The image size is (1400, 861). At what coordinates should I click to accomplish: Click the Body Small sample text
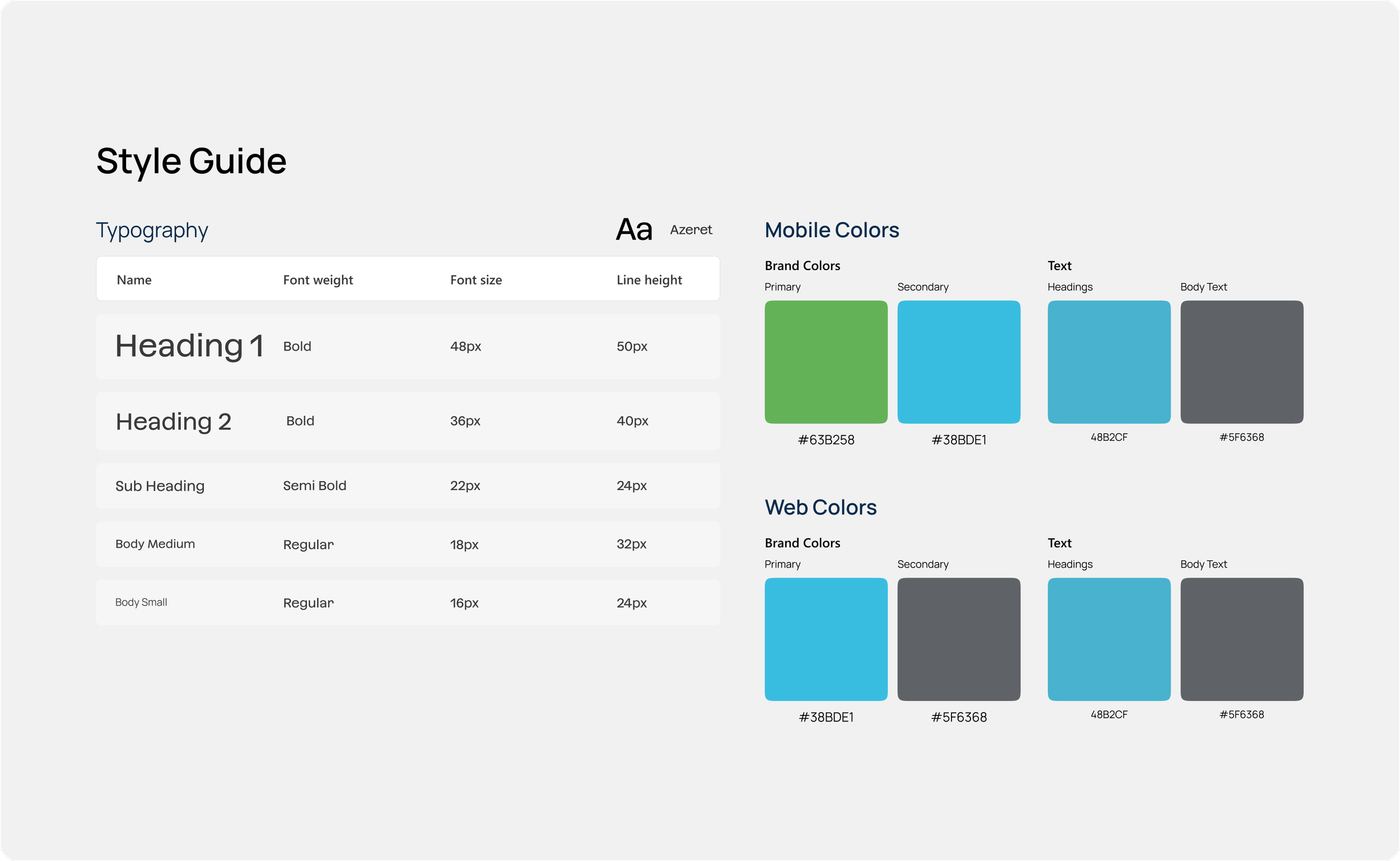(141, 602)
